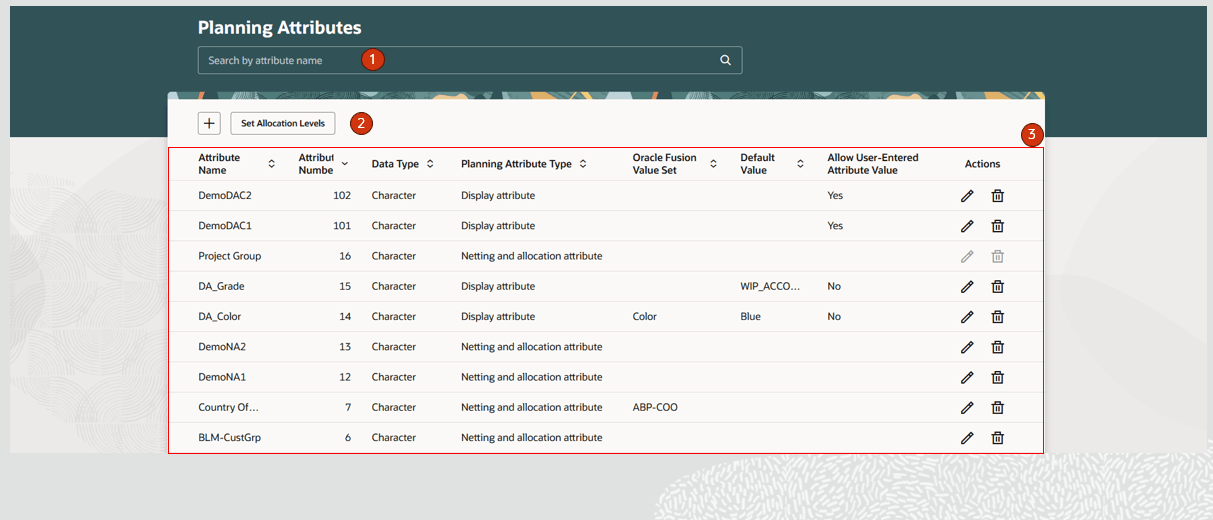Click the Color value set cell

(645, 317)
